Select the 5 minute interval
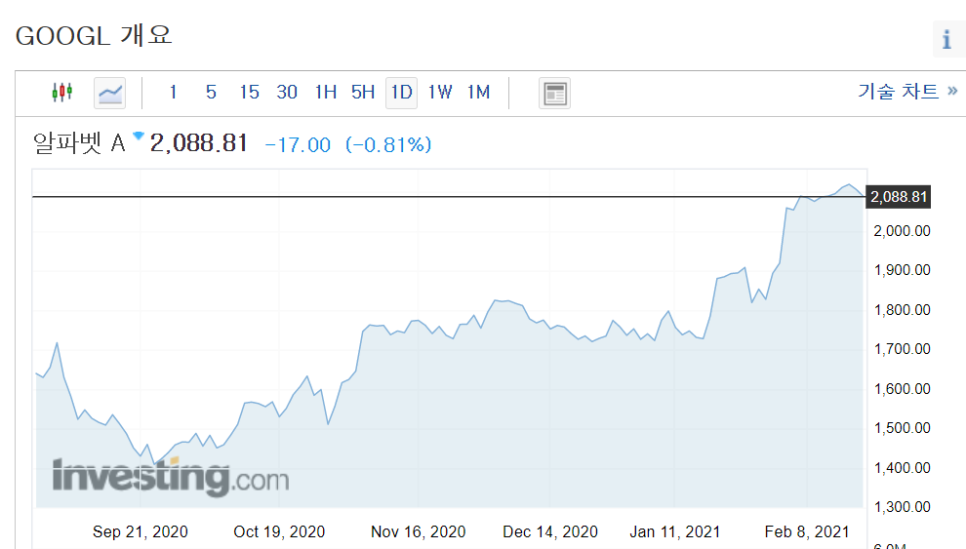This screenshot has height=549, width=966. (211, 92)
